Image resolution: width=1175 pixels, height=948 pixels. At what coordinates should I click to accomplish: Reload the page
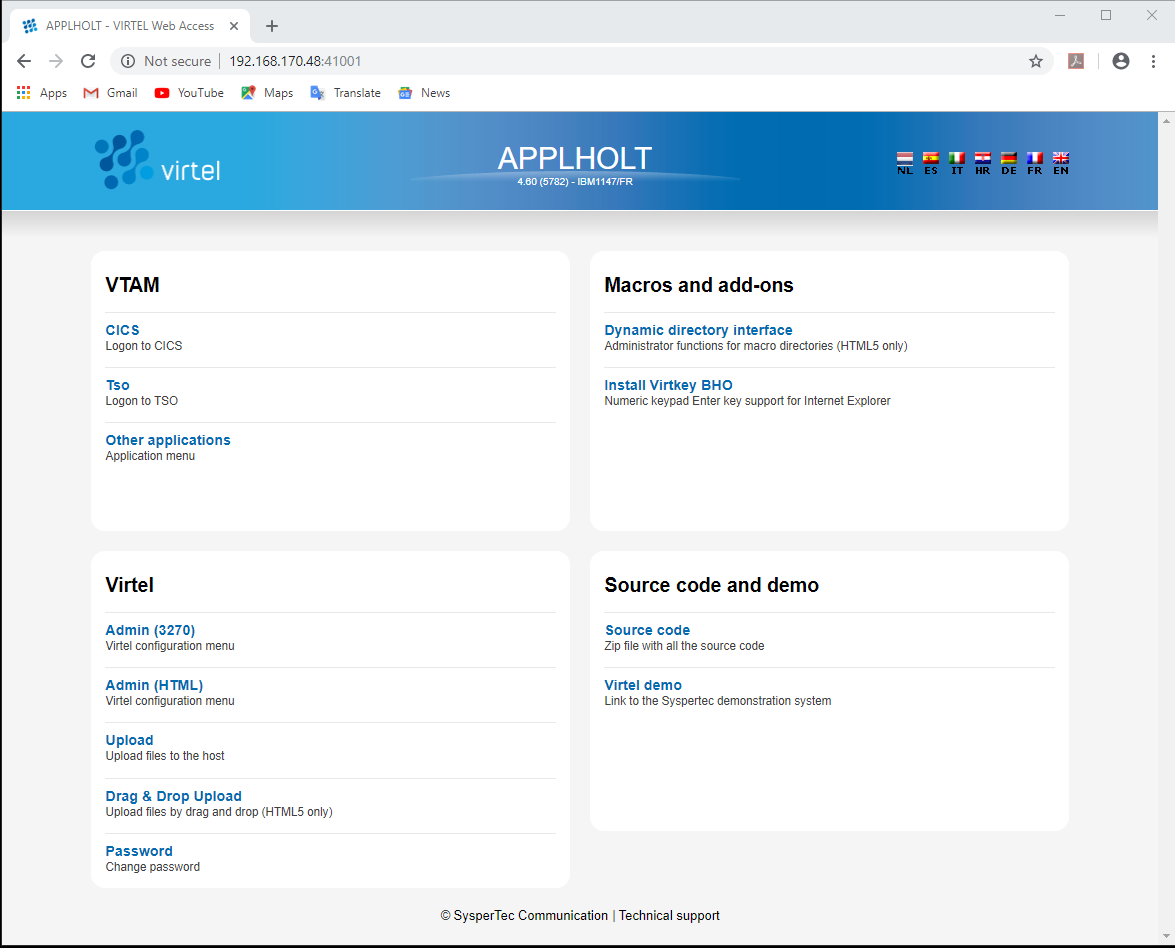pyautogui.click(x=88, y=61)
